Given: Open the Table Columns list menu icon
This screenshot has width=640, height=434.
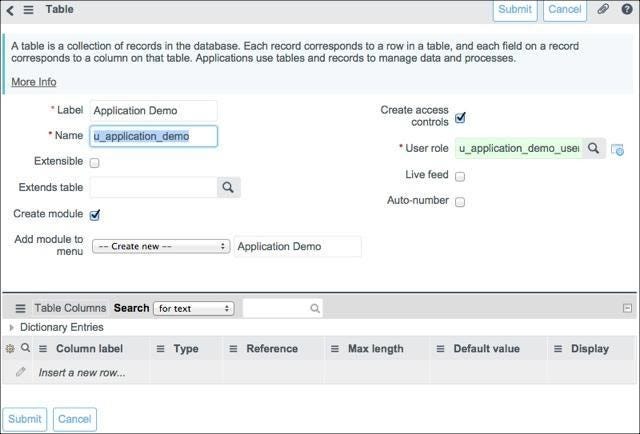Looking at the screenshot, I should click(x=20, y=308).
